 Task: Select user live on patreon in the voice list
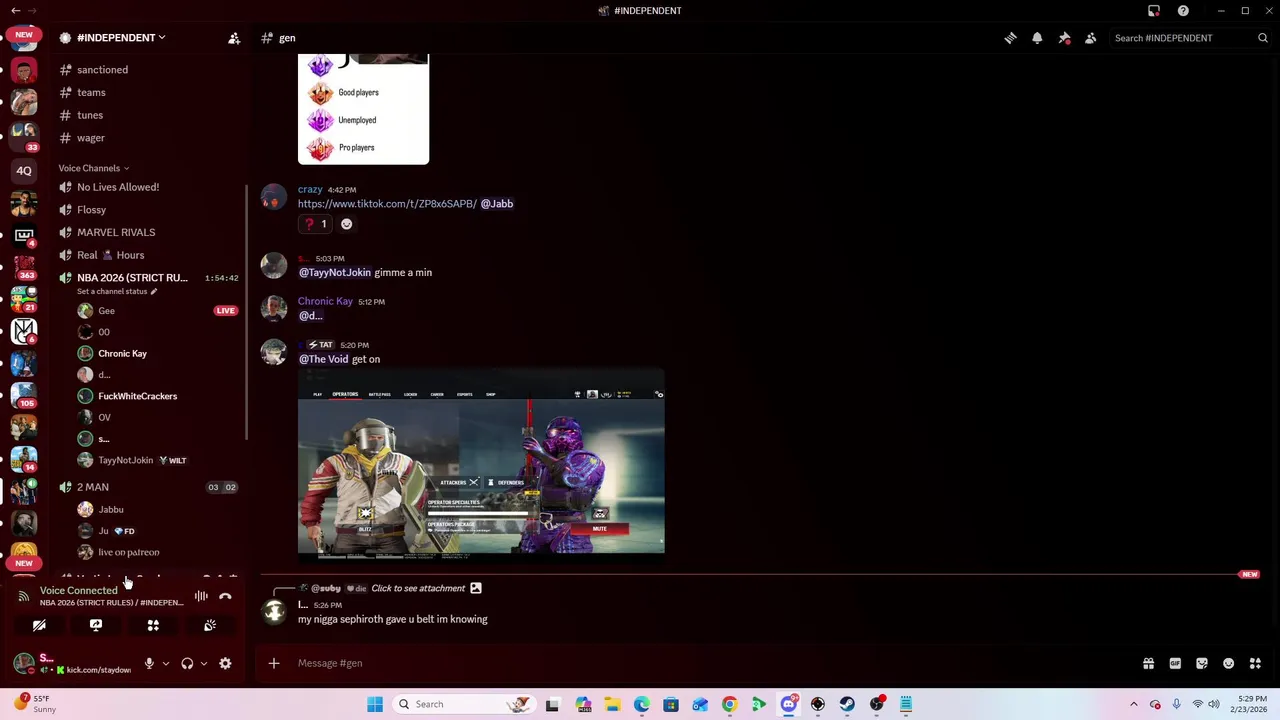click(128, 552)
